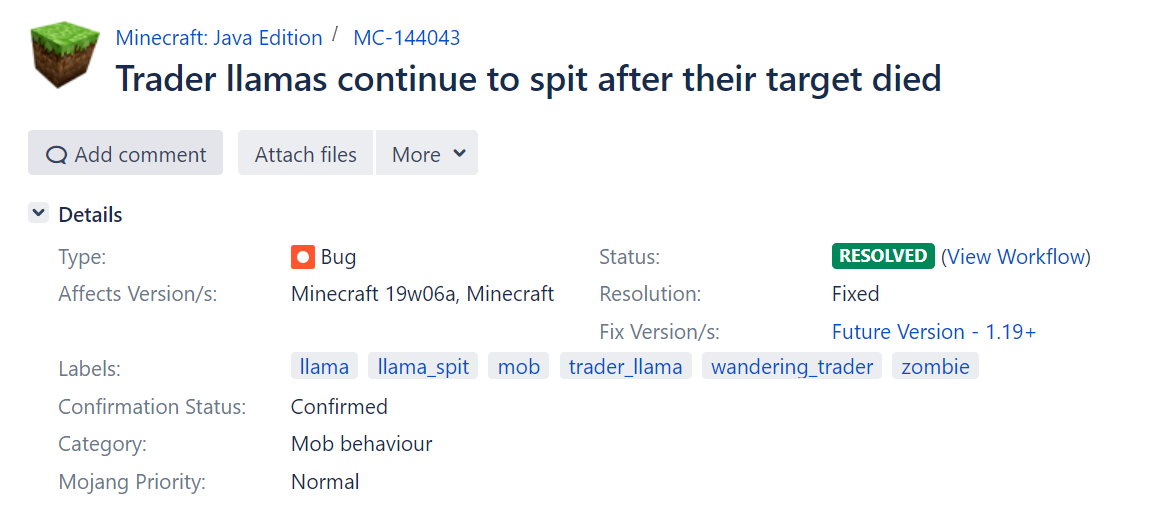The width and height of the screenshot is (1153, 509).
Task: Click the green RESOLVED status badge
Action: tap(883, 256)
